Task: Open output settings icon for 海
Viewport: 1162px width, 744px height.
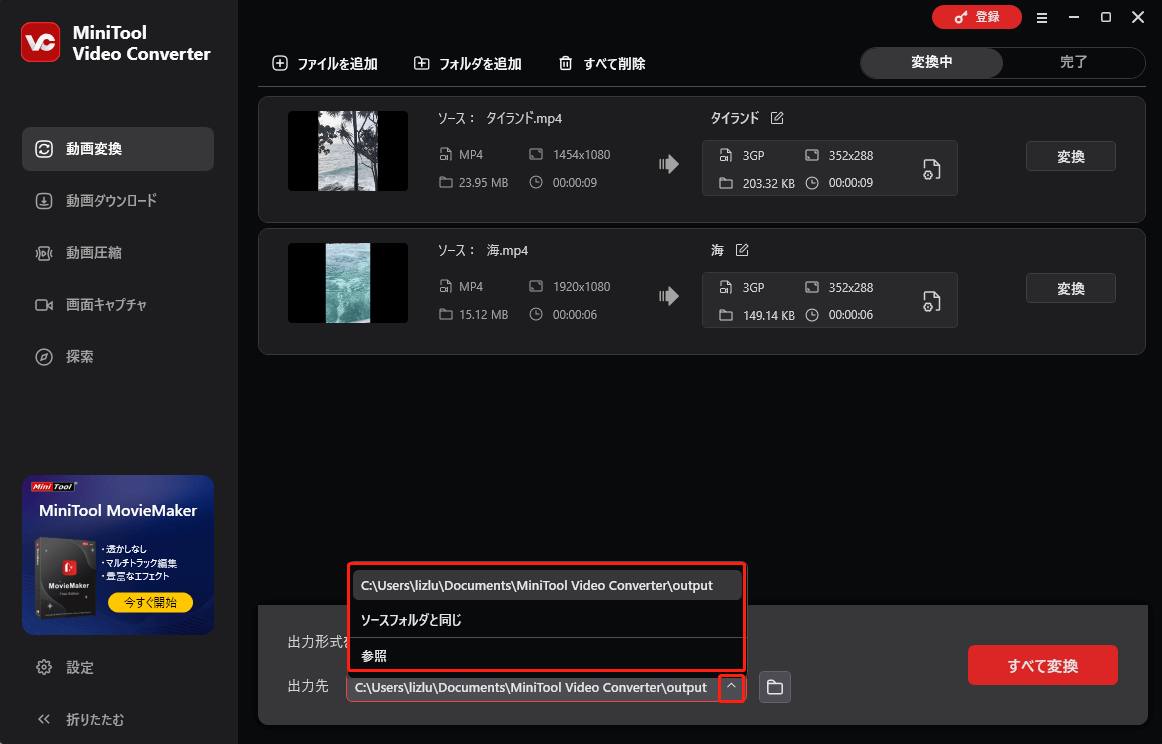Action: point(932,302)
